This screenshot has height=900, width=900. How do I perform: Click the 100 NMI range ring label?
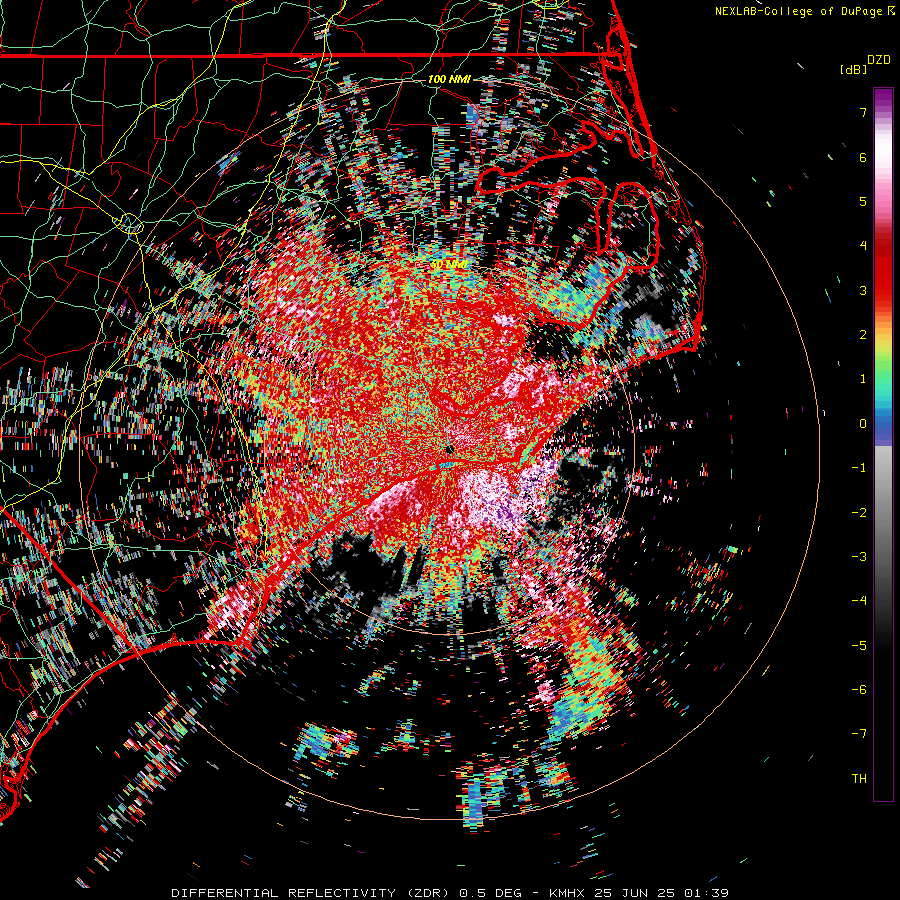click(449, 79)
